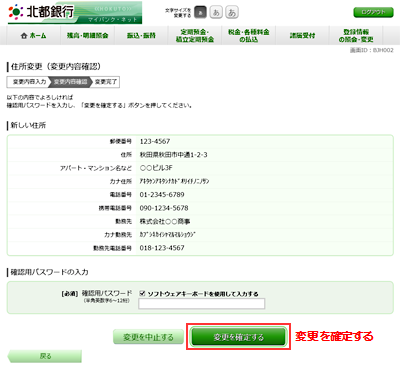
Task: Click the 変更完了 step
Action: pos(106,82)
